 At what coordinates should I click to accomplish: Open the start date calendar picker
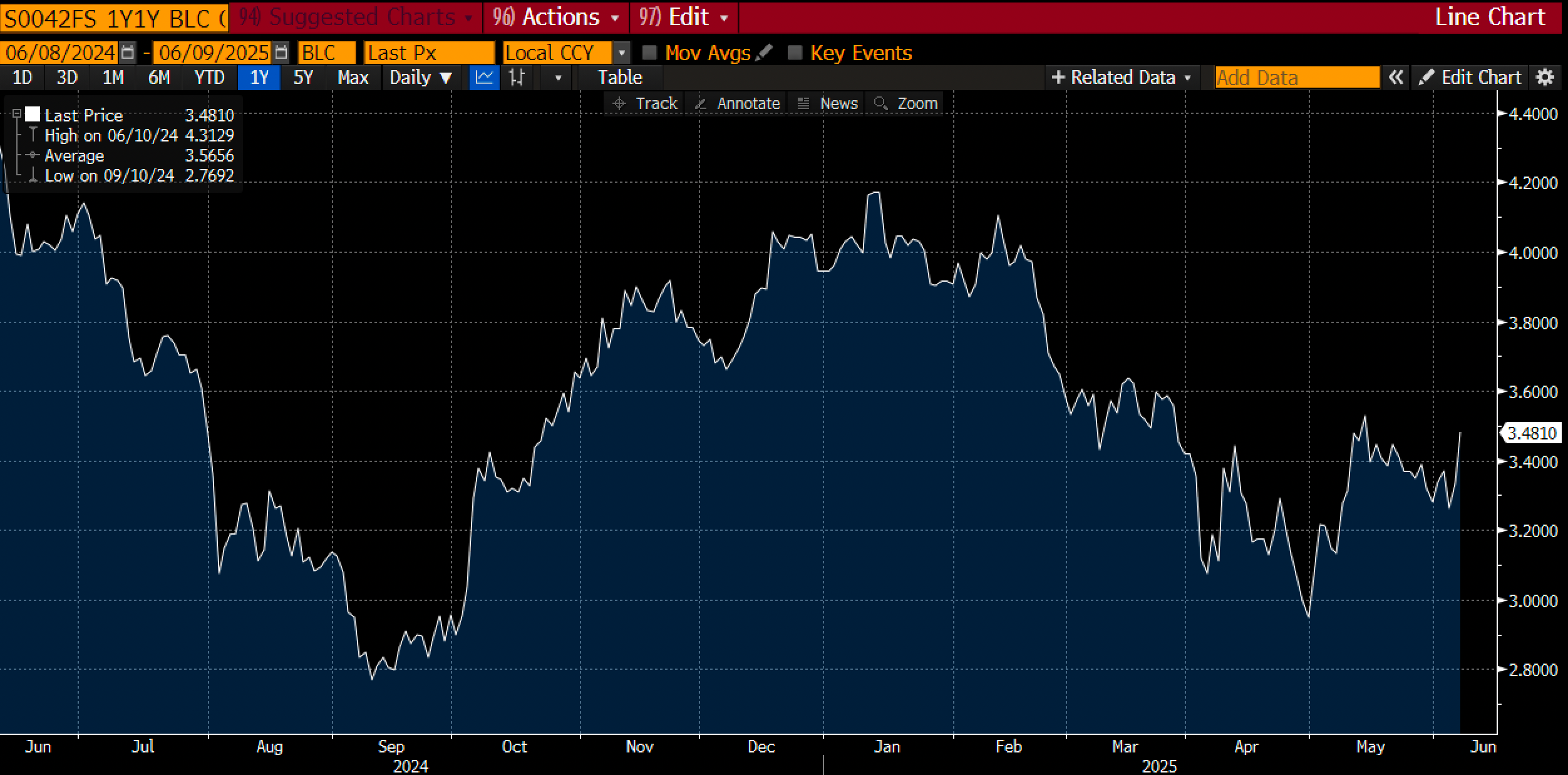128,53
